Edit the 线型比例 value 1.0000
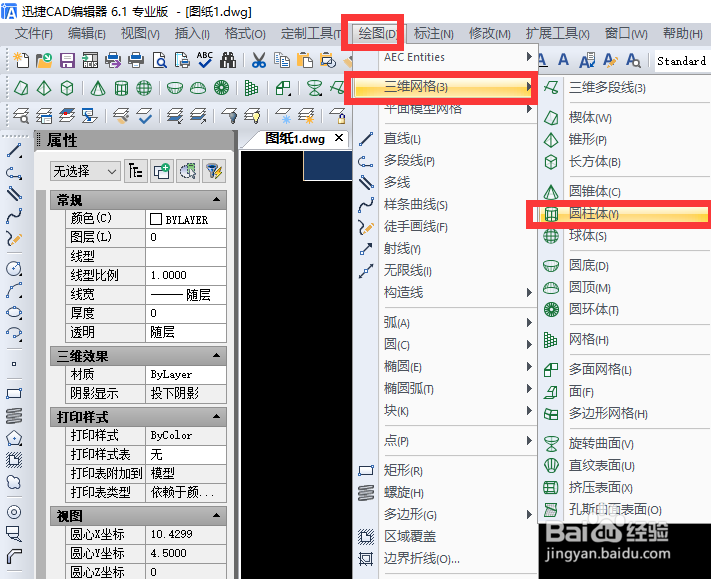This screenshot has height=579, width=711. pos(186,275)
